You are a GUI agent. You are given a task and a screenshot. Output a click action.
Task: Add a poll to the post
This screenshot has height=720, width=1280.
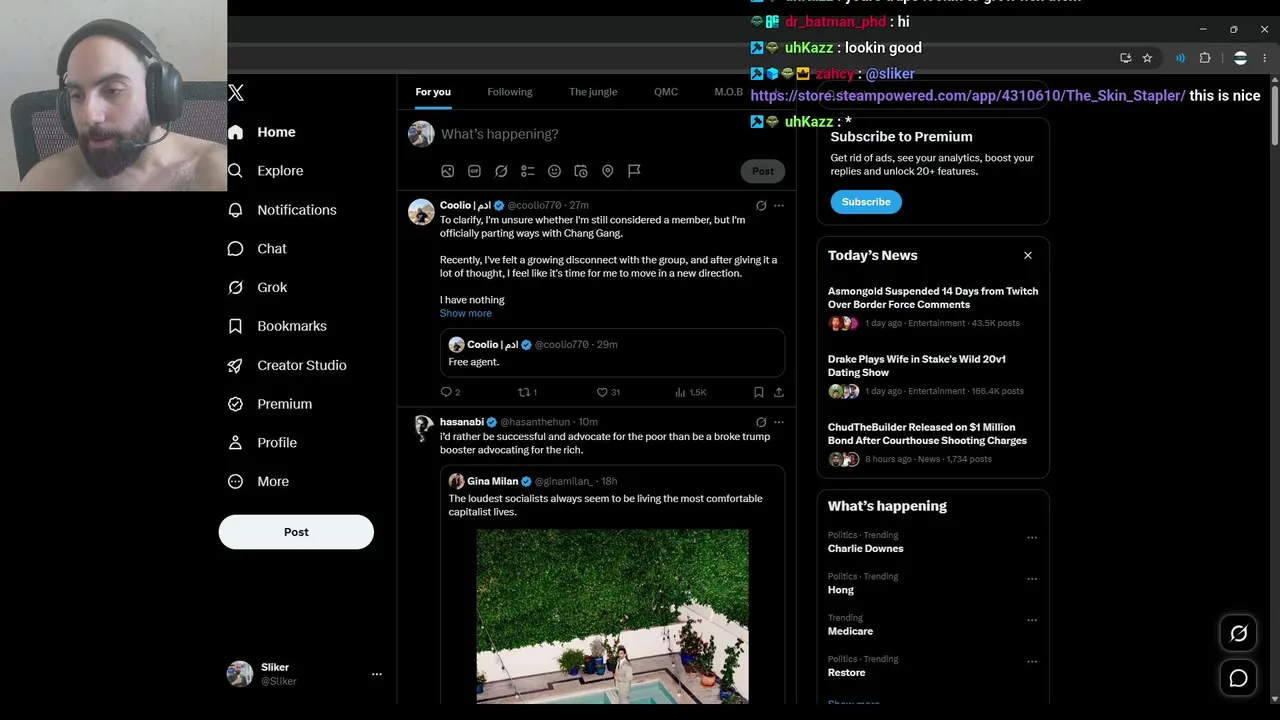click(528, 171)
